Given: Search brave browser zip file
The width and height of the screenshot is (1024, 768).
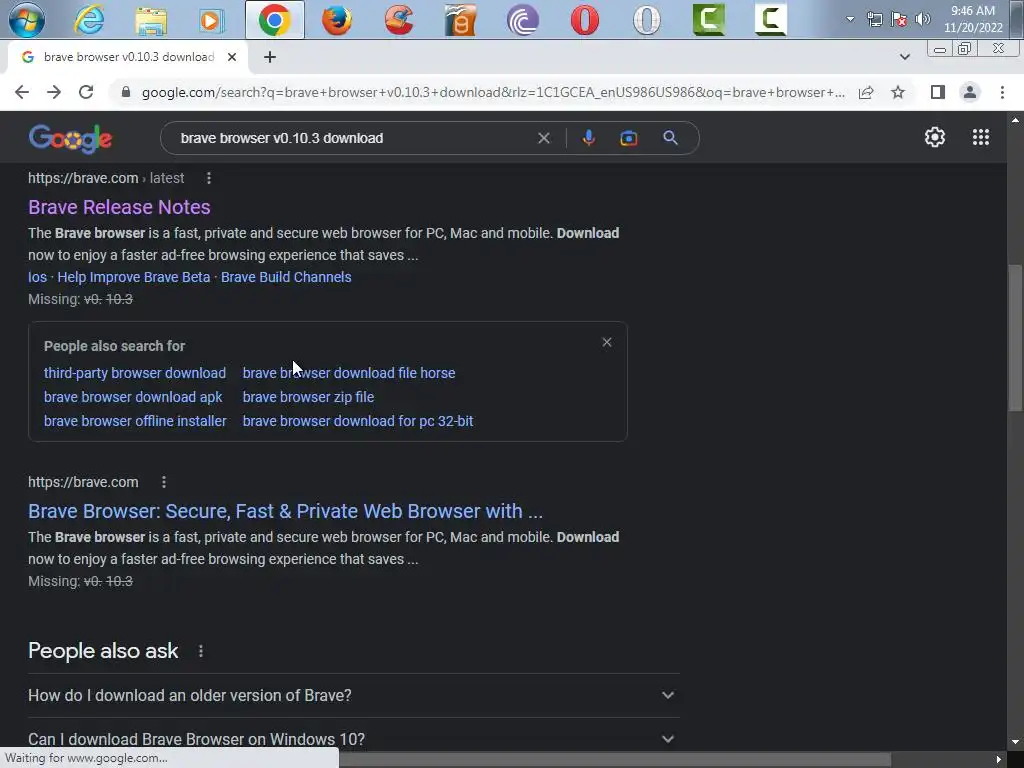Looking at the screenshot, I should (308, 397).
